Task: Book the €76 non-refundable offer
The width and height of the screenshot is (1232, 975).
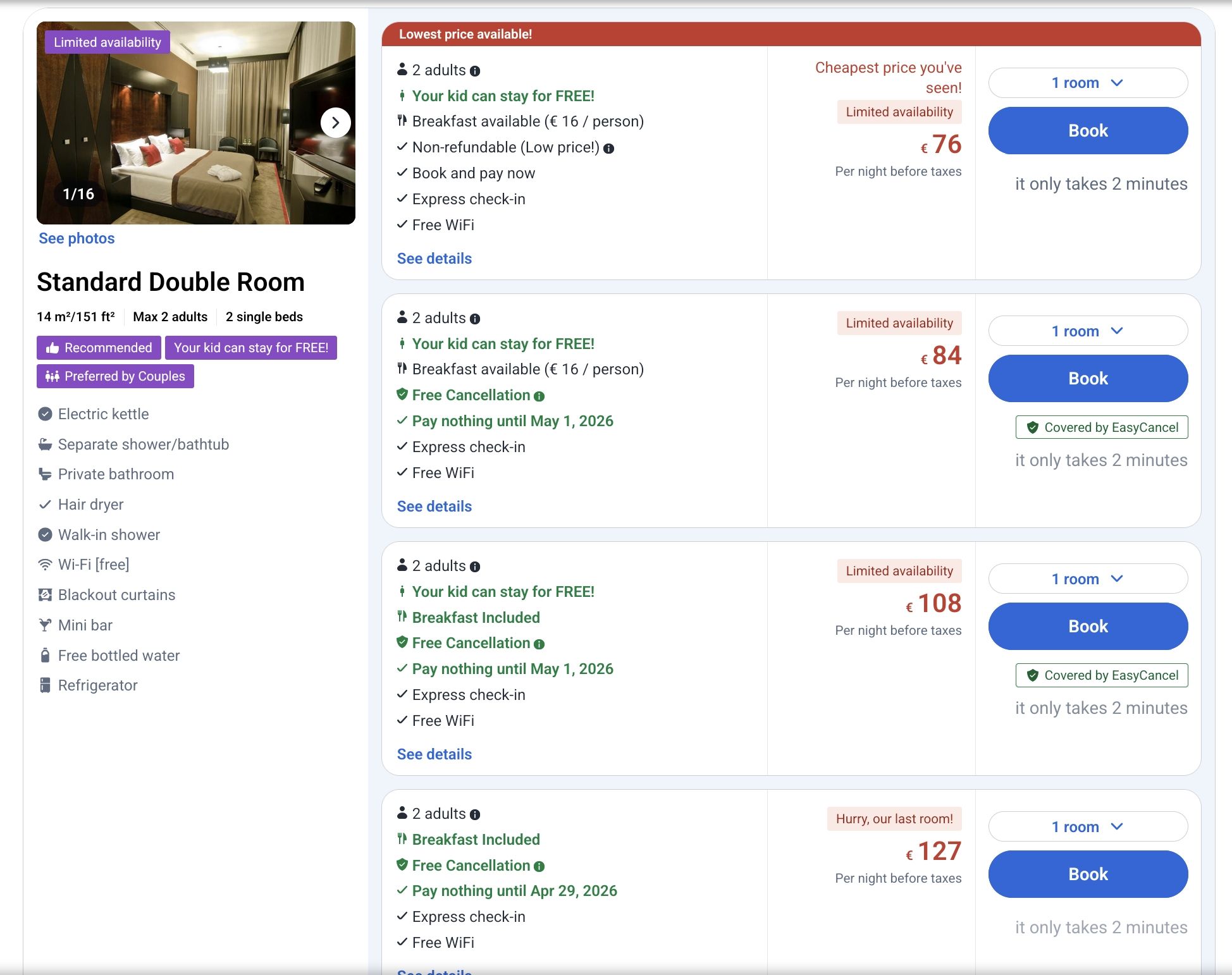Action: coord(1088,131)
